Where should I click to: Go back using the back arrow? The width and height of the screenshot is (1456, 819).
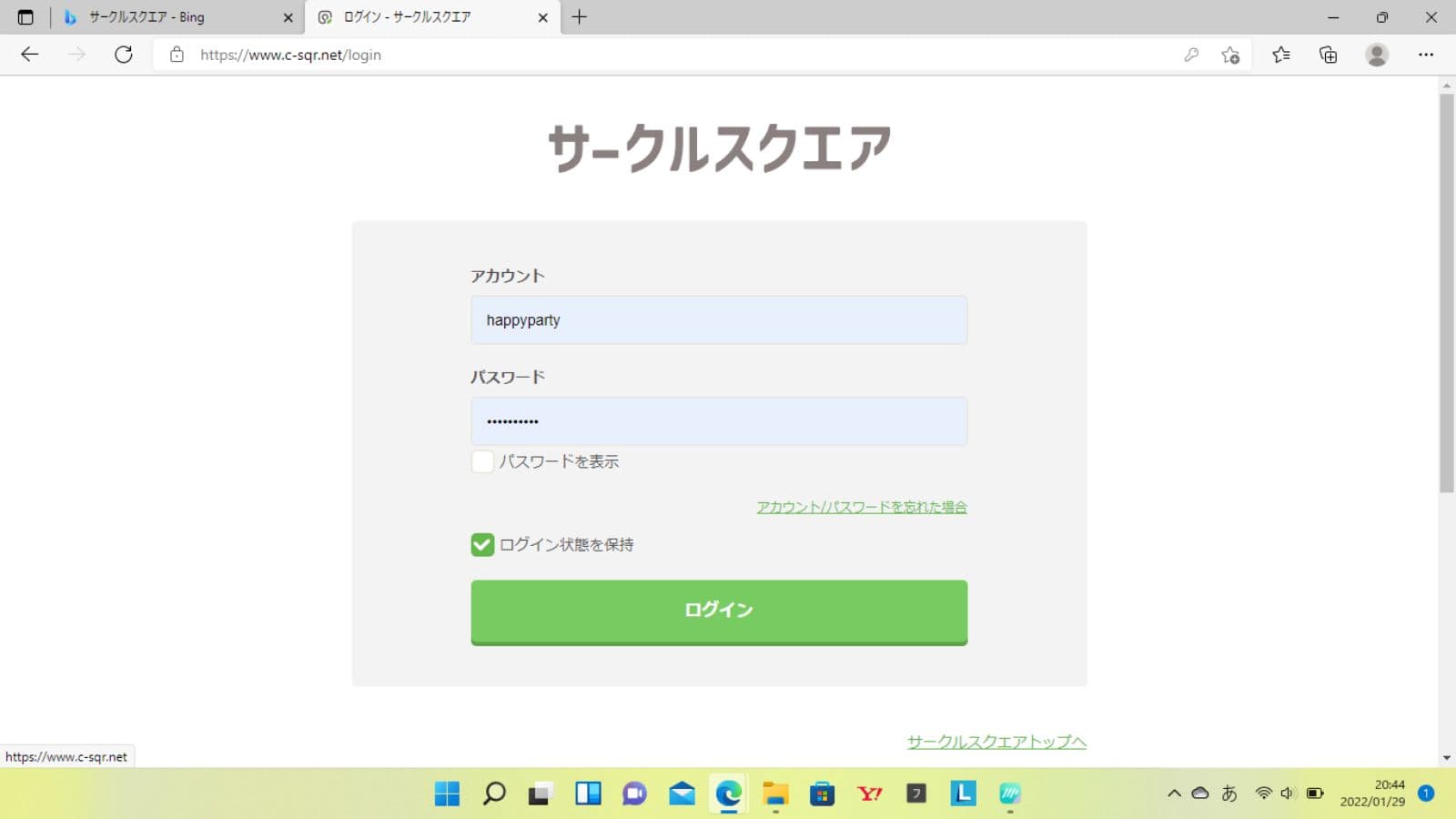click(x=29, y=55)
